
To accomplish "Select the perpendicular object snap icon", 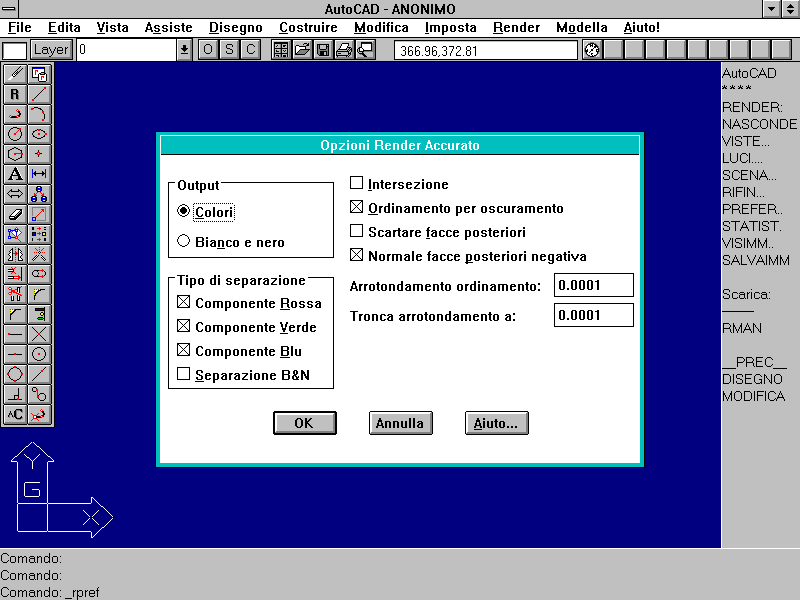I will pyautogui.click(x=15, y=394).
